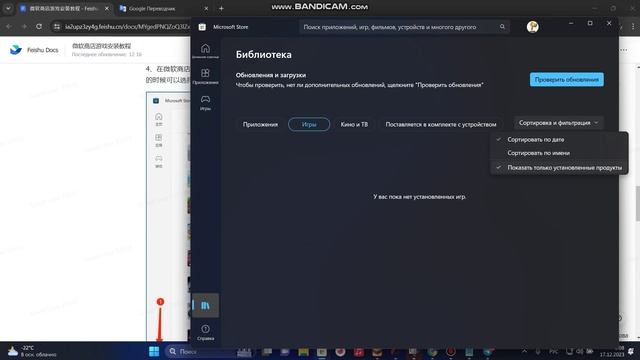Reload the page in Chrome
Image resolution: width=640 pixels, height=360 pixels.
coord(39,27)
